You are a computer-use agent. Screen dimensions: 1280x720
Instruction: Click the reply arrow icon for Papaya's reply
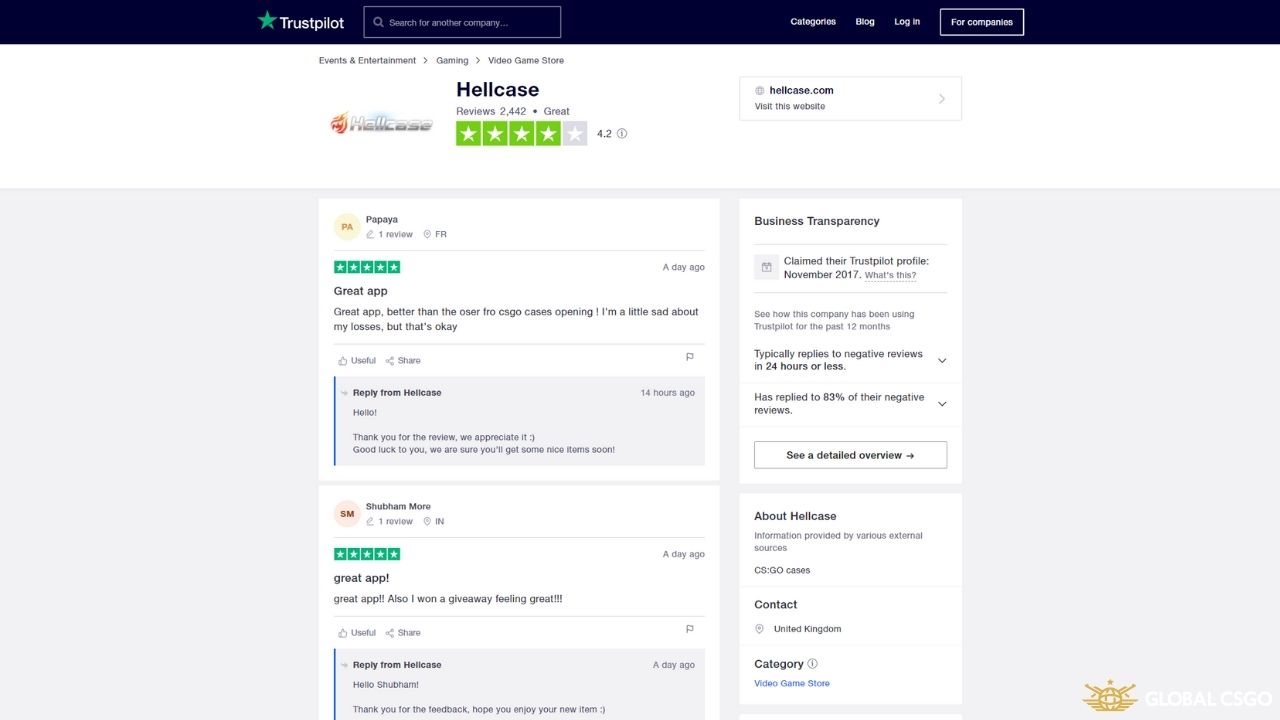click(344, 393)
